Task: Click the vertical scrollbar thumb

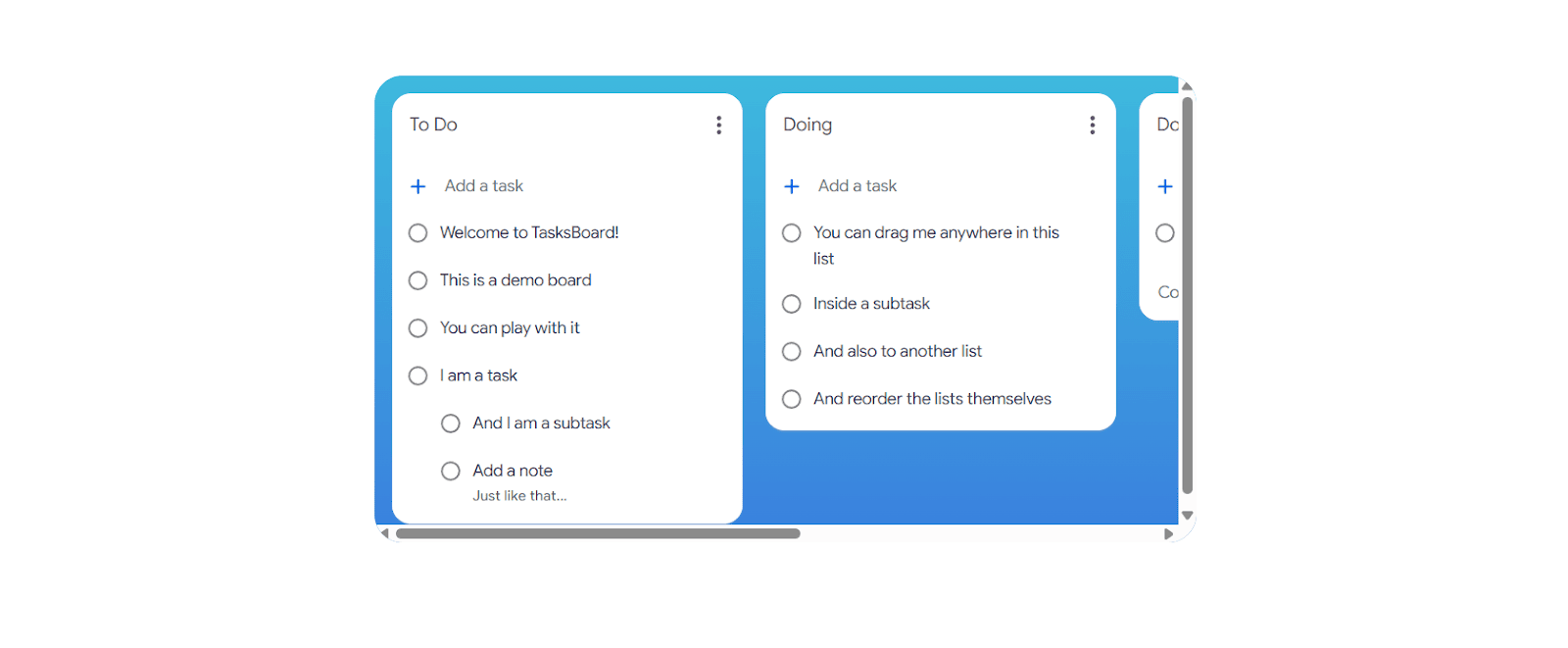Action: click(x=1187, y=294)
